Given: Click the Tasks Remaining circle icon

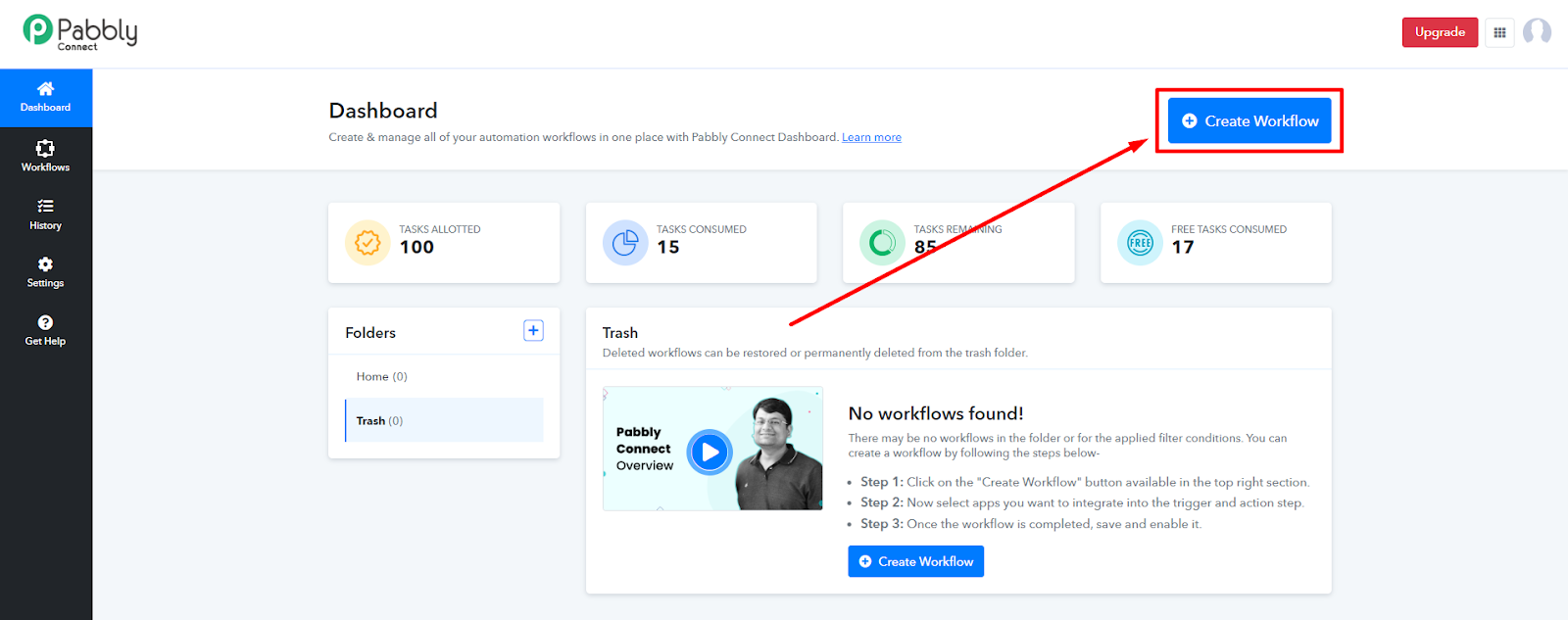Looking at the screenshot, I should (x=882, y=242).
